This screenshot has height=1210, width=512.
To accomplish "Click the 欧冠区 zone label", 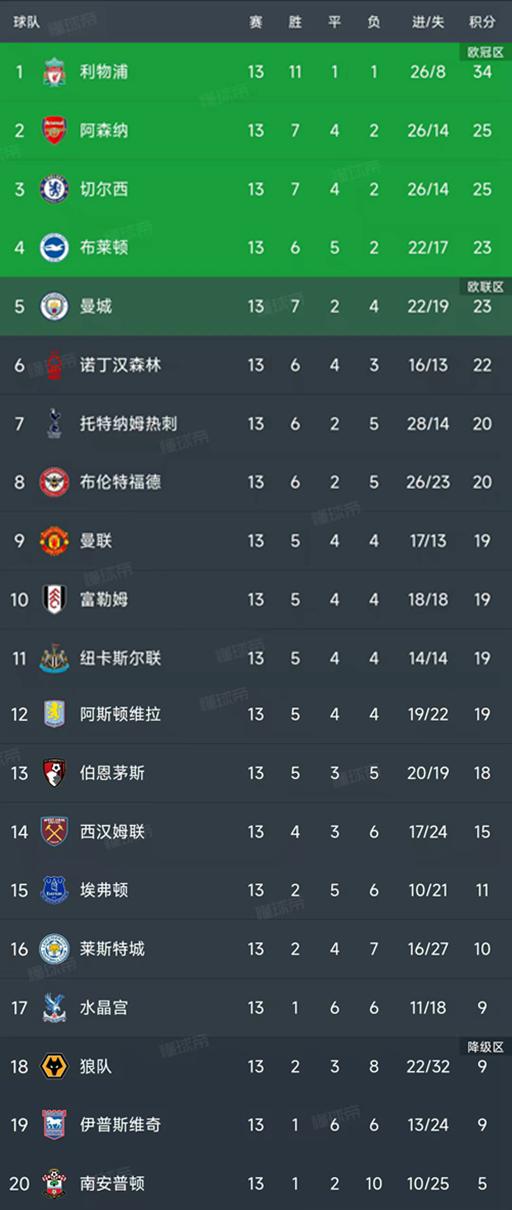I will [x=486, y=52].
